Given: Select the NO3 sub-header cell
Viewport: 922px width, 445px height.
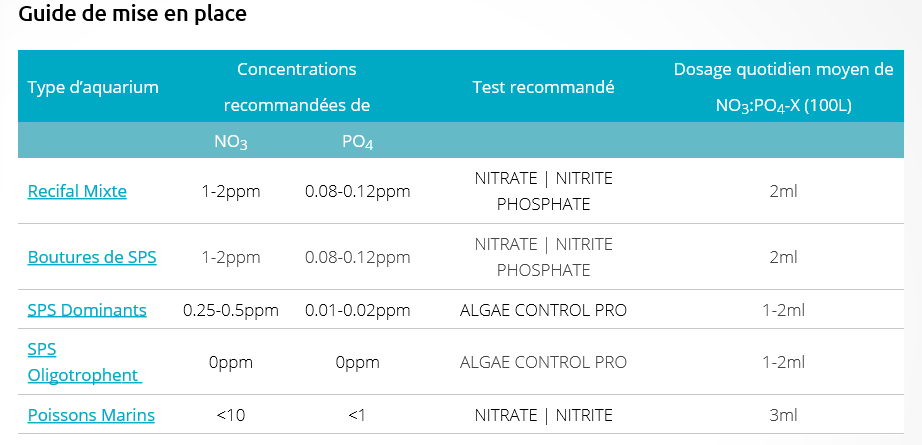Looking at the screenshot, I should coord(230,142).
